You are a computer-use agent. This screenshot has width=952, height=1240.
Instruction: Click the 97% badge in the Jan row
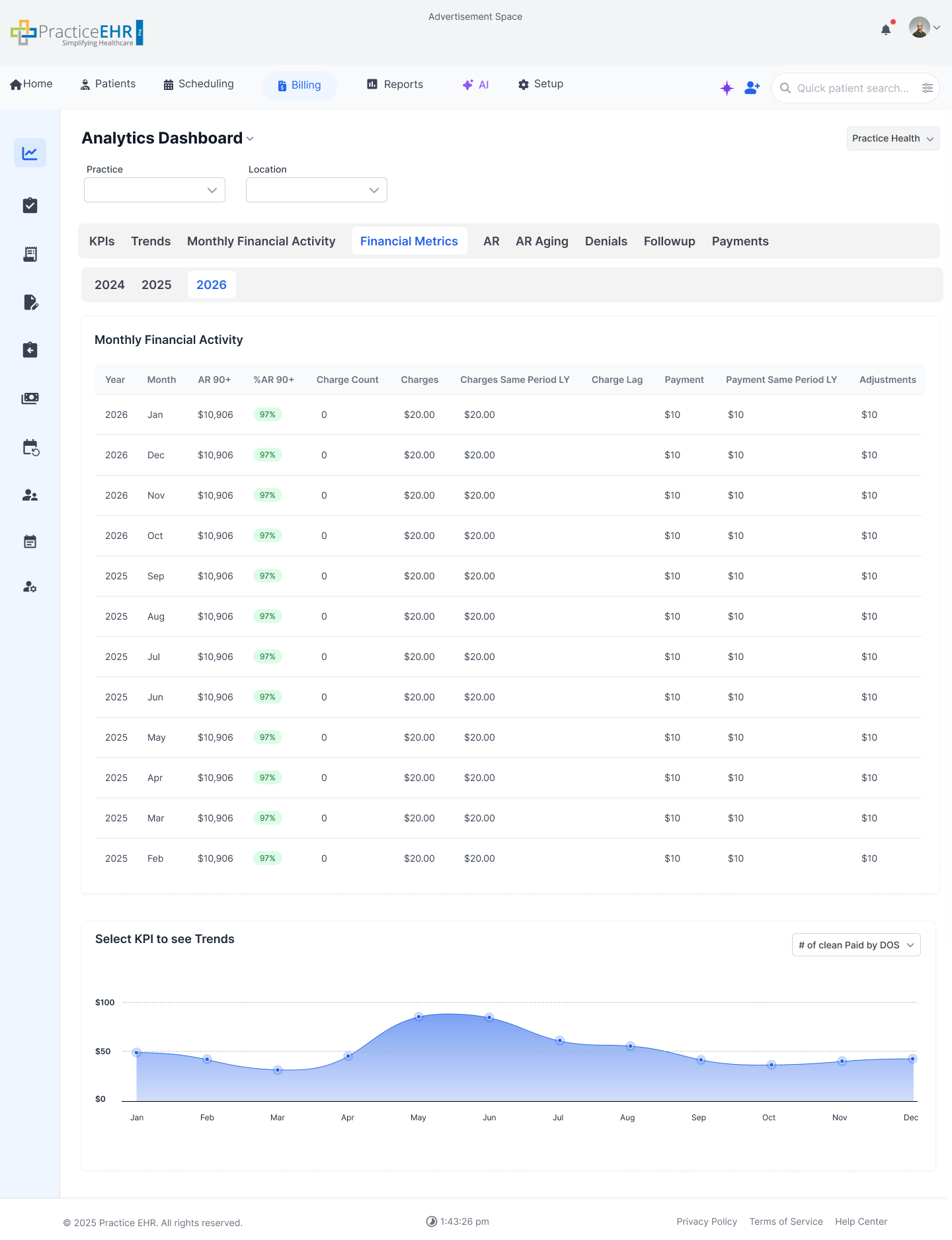click(x=268, y=415)
